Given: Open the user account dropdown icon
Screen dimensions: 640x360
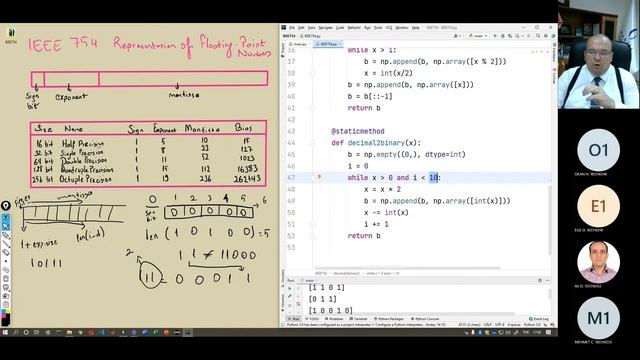Looking at the screenshot, I should 456,36.
